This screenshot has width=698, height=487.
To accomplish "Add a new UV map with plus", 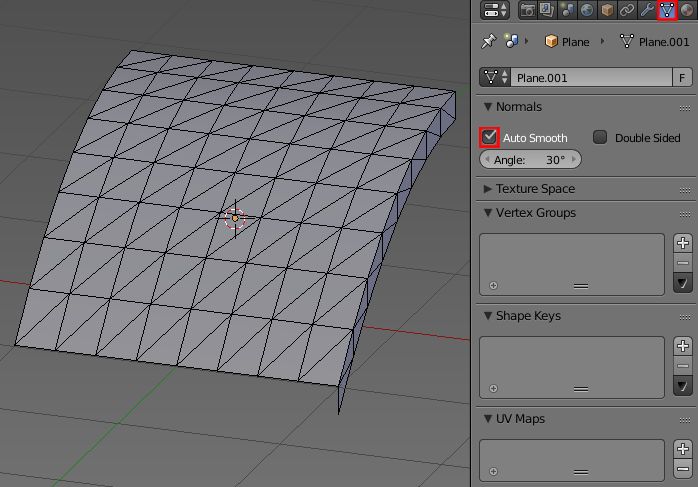I will pyautogui.click(x=683, y=449).
